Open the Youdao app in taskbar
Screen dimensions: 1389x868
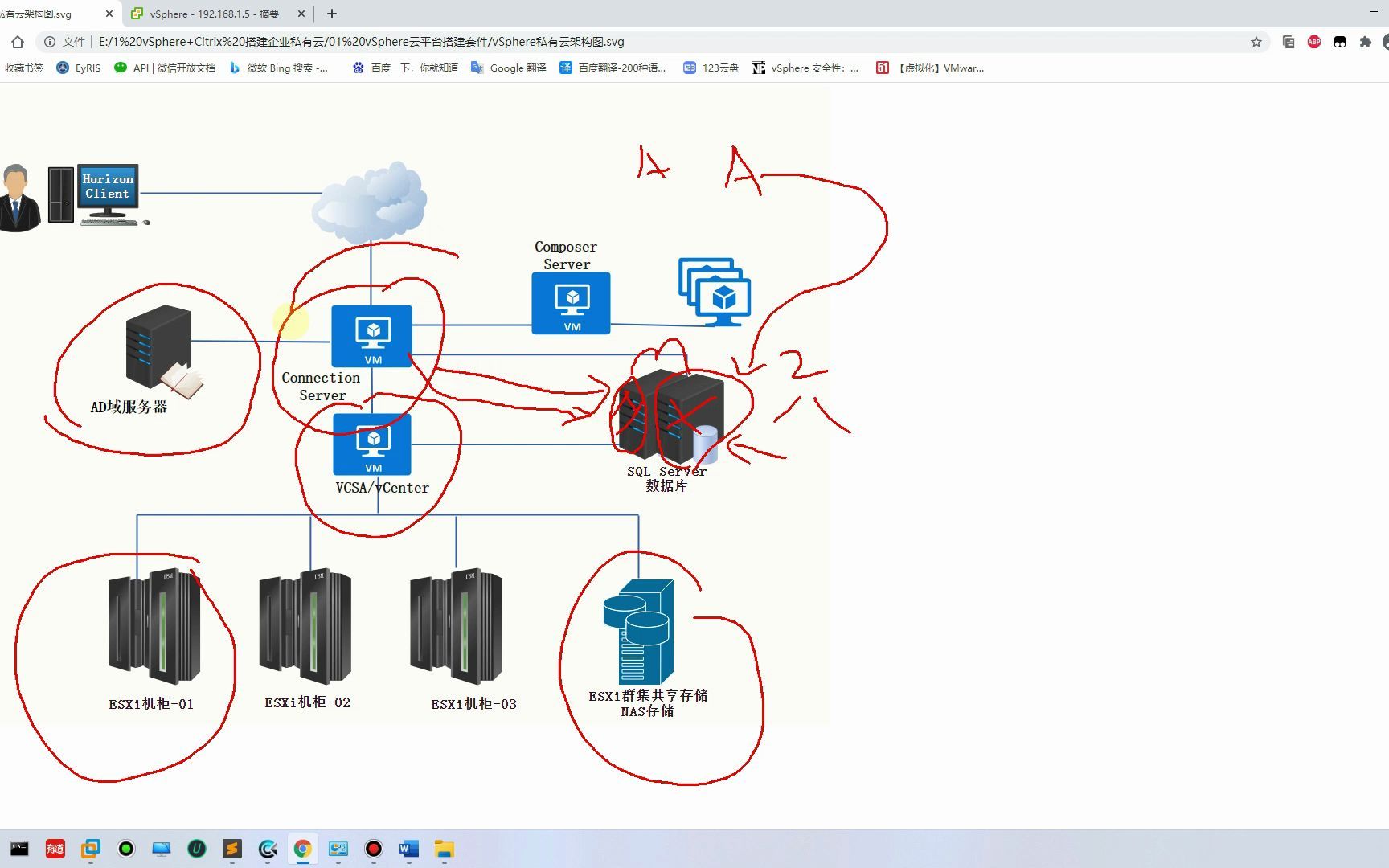click(55, 849)
